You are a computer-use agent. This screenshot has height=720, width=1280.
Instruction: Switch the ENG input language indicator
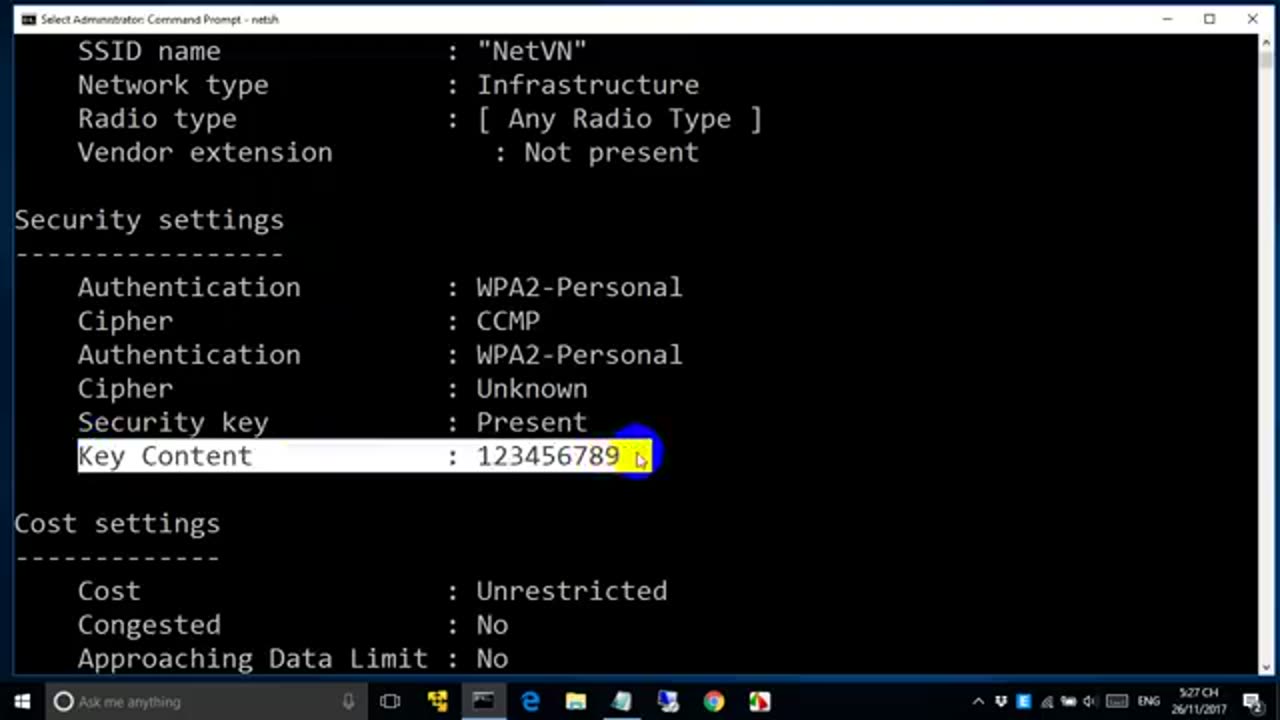pyautogui.click(x=1151, y=702)
